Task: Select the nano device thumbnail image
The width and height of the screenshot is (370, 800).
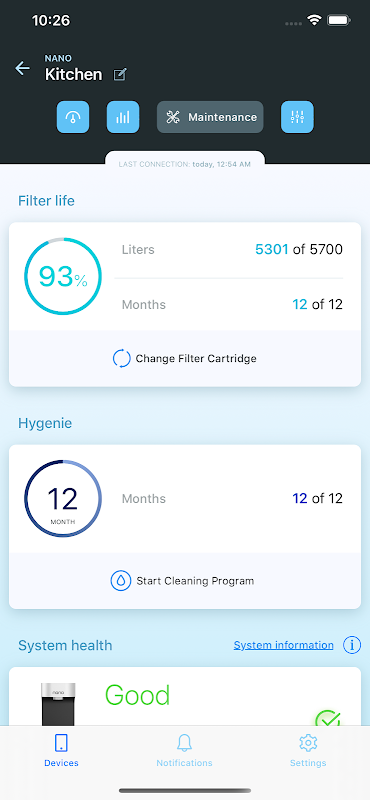Action: point(58,704)
